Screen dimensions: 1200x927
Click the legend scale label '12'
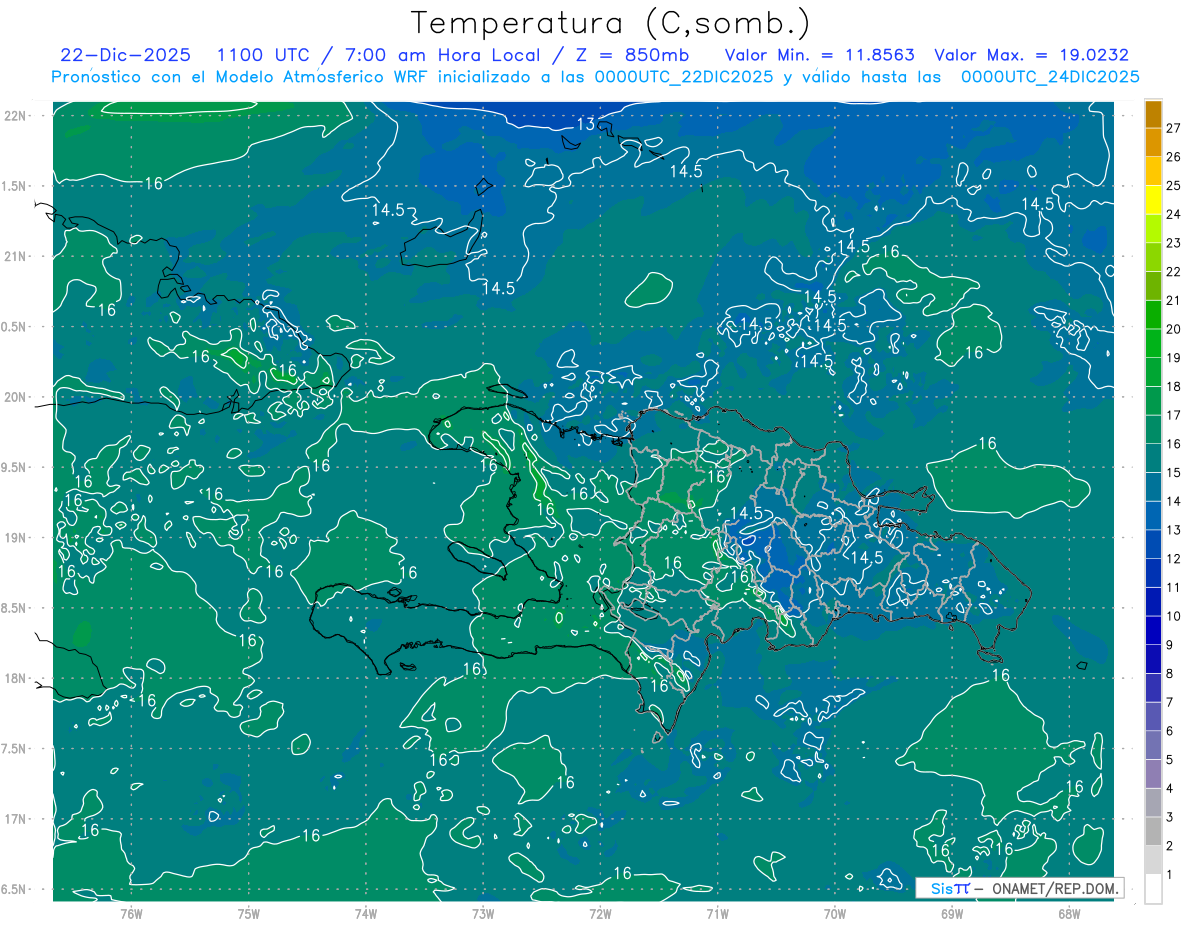tap(1173, 559)
